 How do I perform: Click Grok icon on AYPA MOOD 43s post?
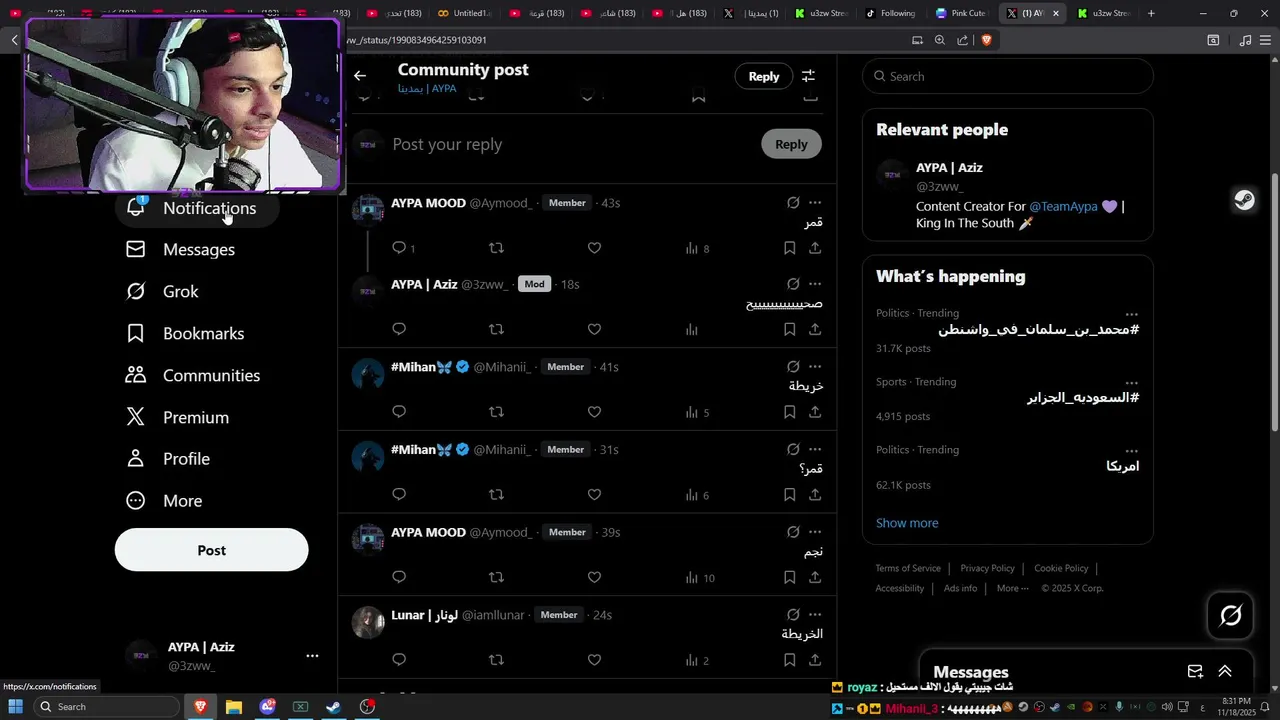tap(793, 203)
